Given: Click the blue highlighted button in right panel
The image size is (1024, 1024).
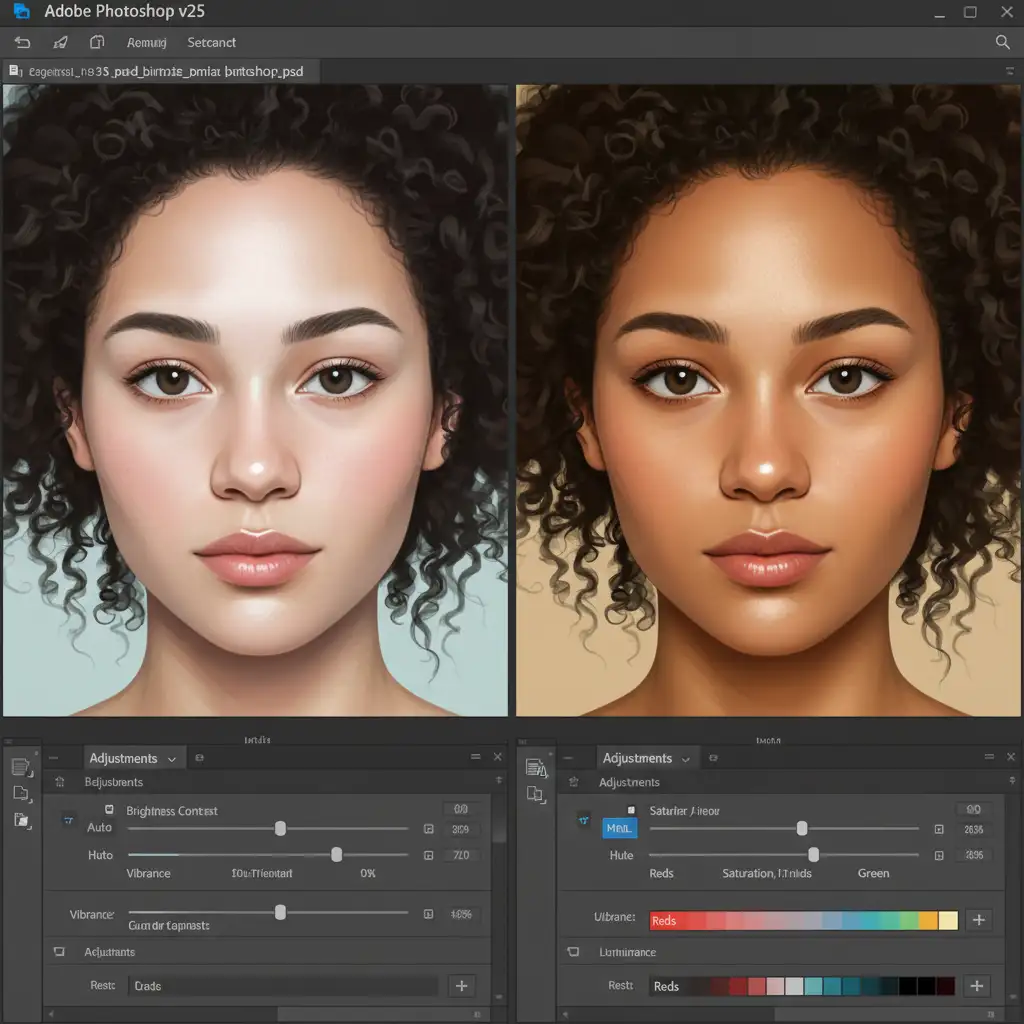Looking at the screenshot, I should [x=619, y=828].
